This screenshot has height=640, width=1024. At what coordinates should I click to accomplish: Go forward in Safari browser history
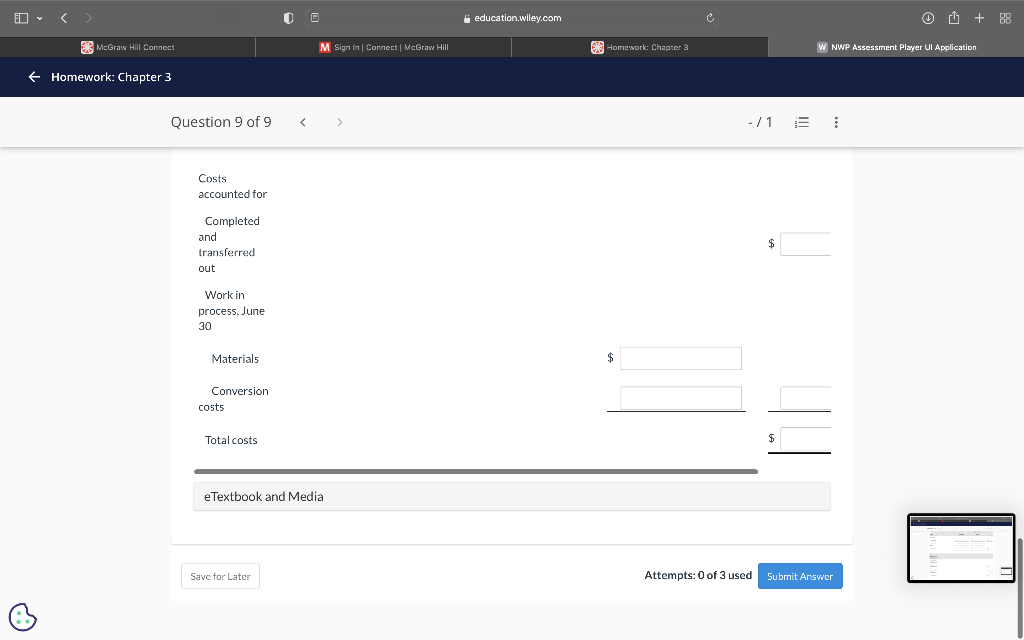coord(88,18)
